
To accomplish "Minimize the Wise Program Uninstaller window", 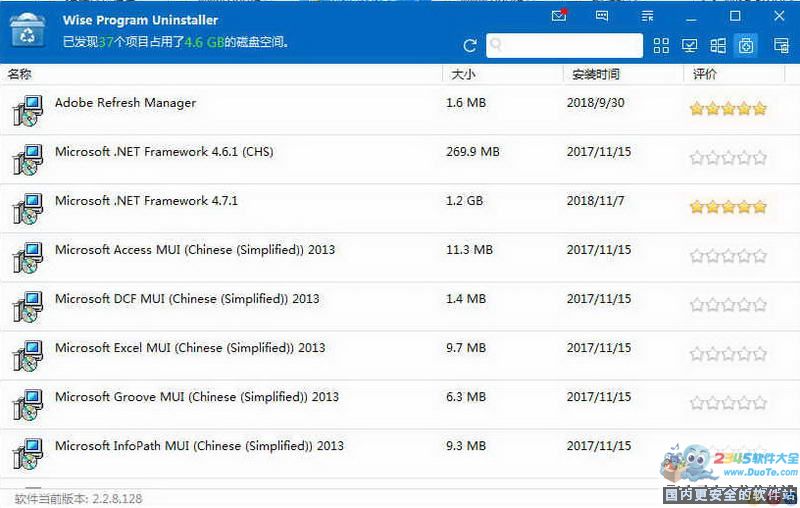I will (x=691, y=17).
